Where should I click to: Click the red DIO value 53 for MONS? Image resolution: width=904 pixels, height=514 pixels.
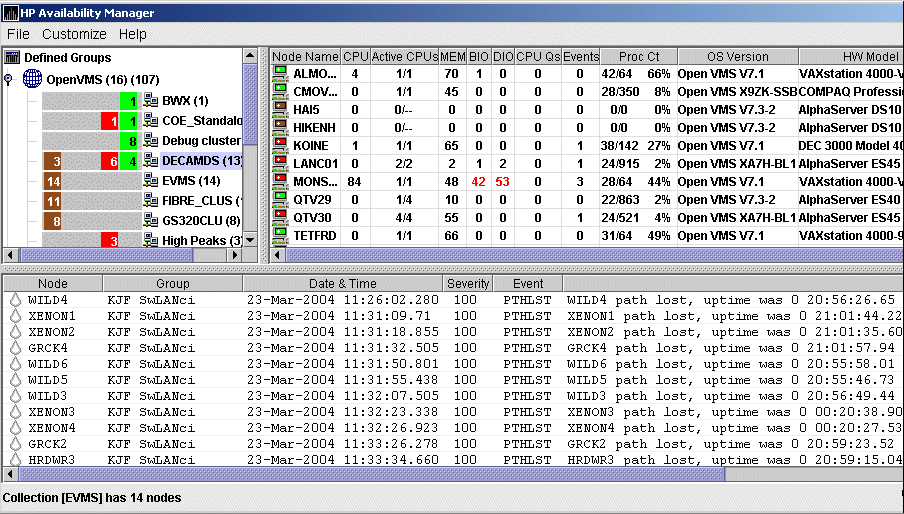point(502,182)
